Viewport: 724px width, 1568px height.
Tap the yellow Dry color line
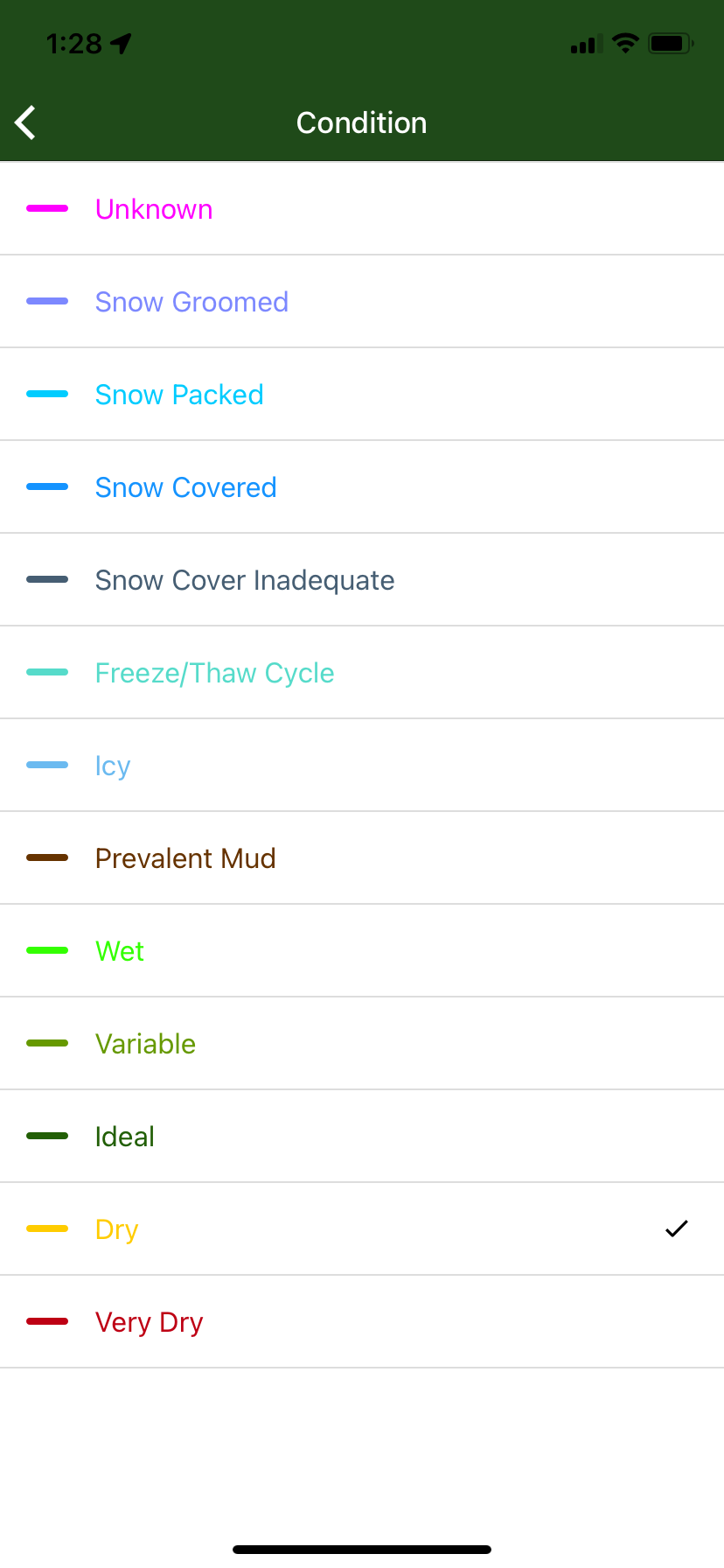pos(47,1228)
